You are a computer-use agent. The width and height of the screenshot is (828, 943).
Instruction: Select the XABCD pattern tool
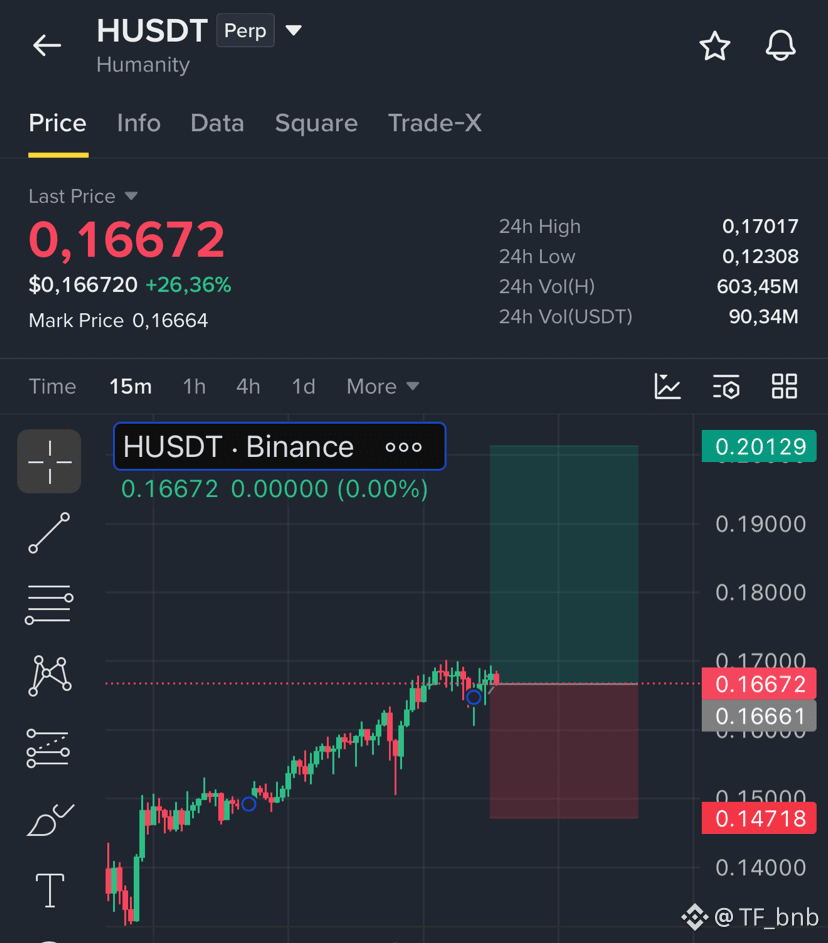(50, 676)
